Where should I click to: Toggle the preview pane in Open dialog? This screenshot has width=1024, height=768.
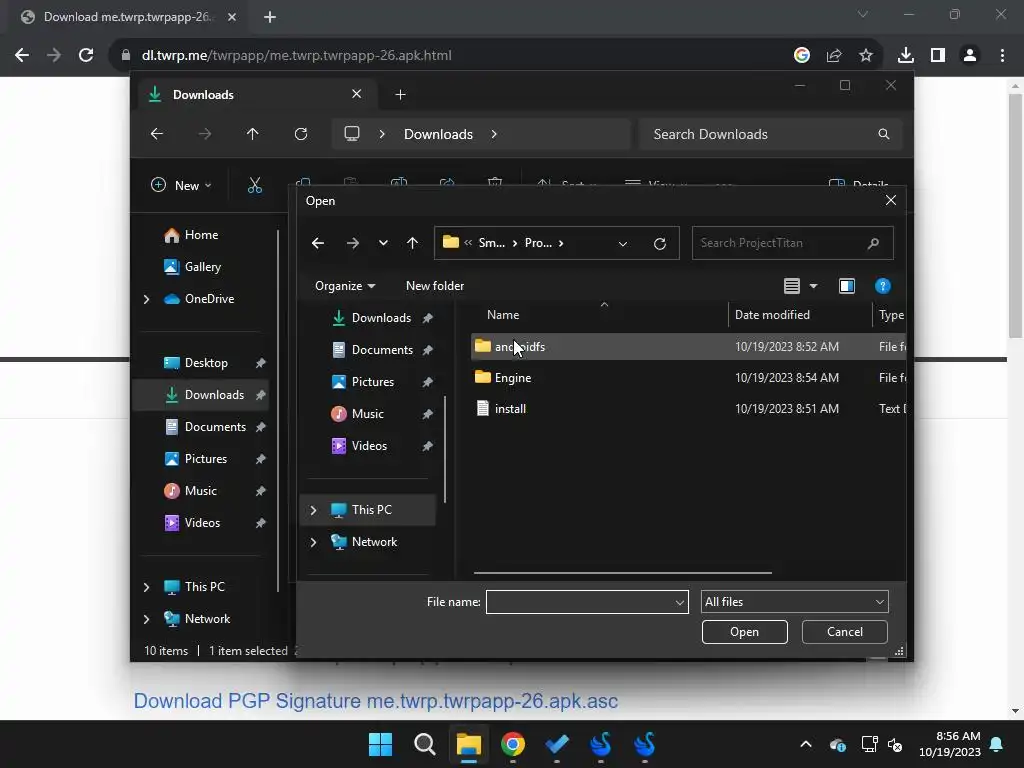847,286
